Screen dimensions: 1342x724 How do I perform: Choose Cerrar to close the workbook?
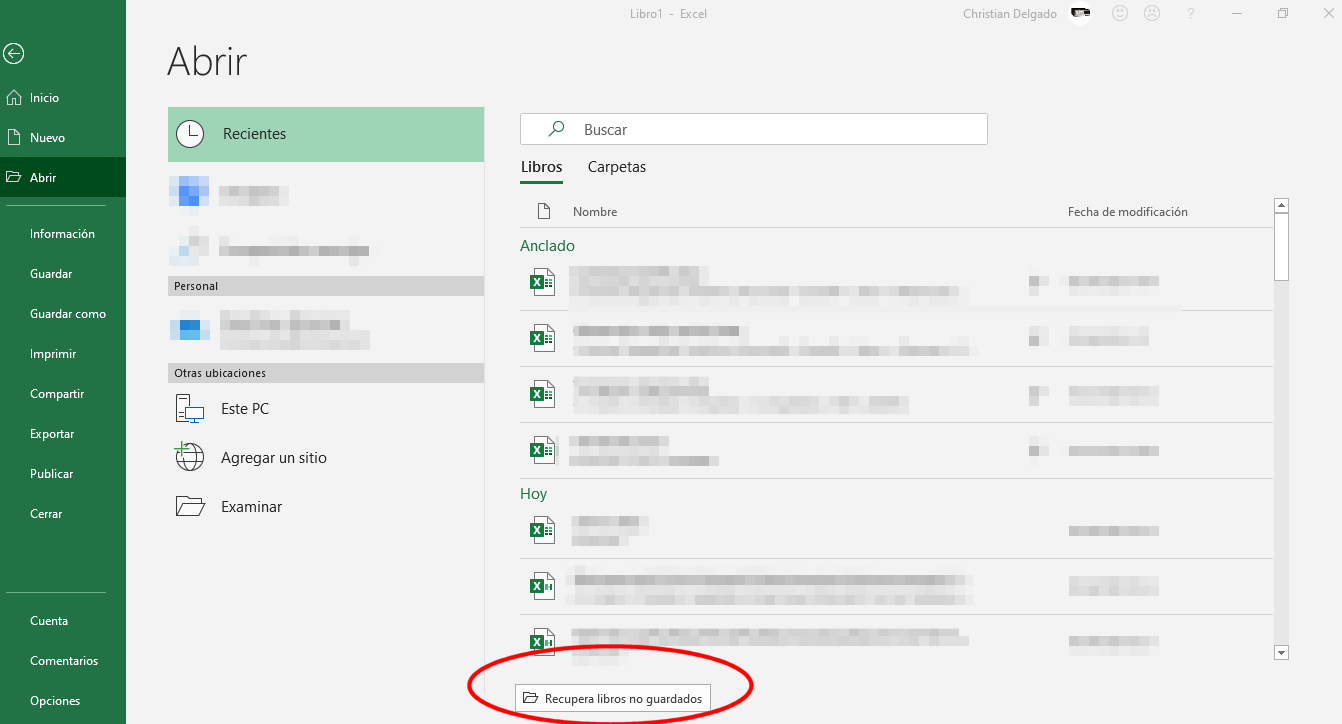pyautogui.click(x=46, y=513)
